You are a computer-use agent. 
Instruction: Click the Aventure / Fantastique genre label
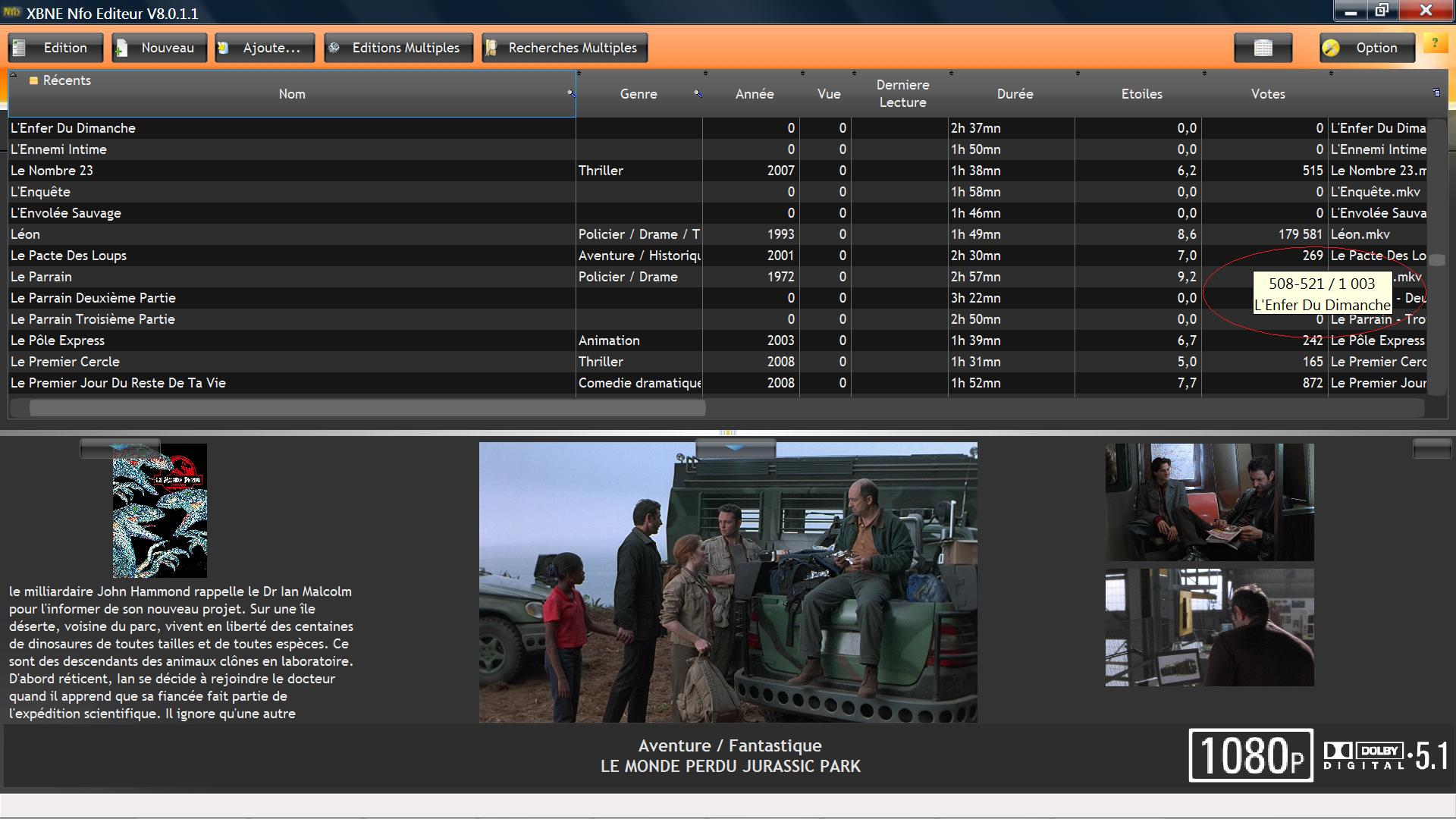[730, 745]
